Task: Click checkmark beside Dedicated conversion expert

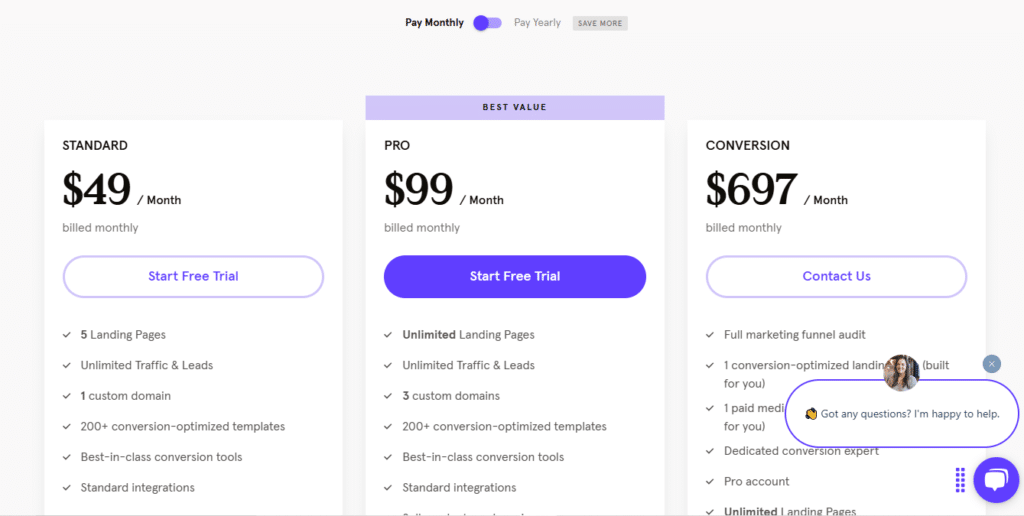Action: (710, 451)
